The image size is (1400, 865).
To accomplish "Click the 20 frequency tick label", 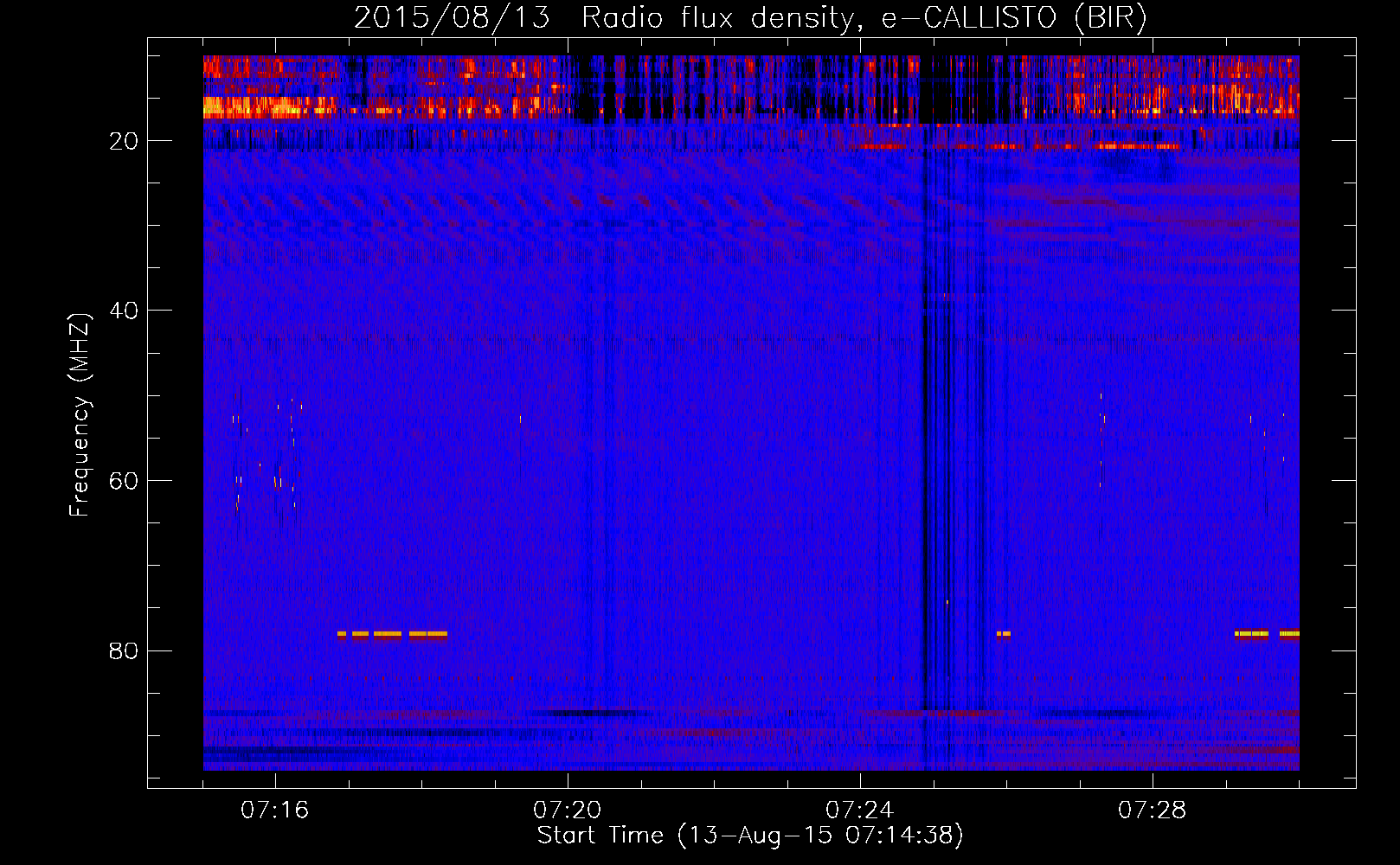I will coord(124,141).
